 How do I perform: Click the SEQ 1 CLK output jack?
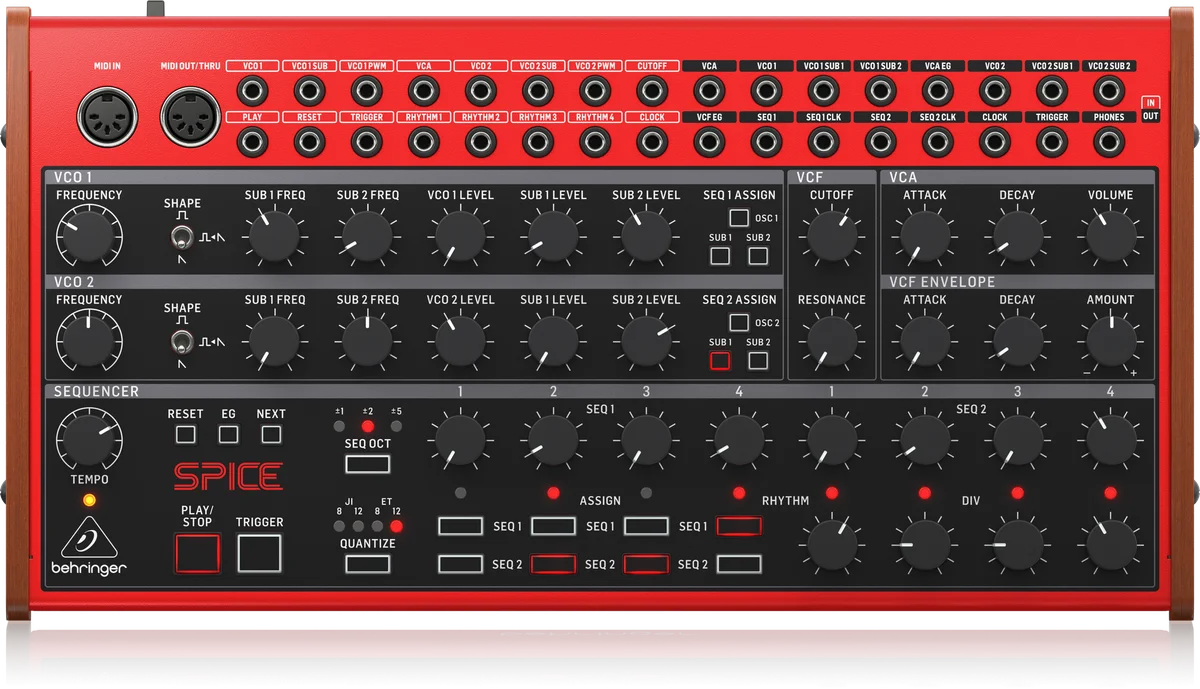pyautogui.click(x=823, y=142)
